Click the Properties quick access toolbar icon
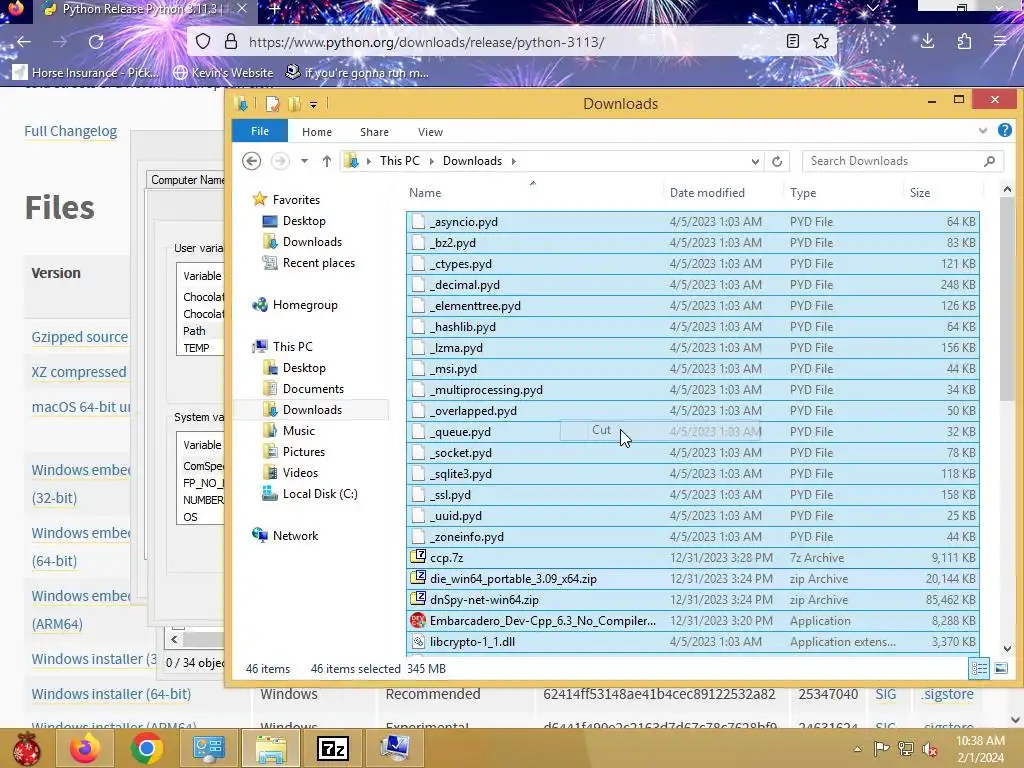Image resolution: width=1024 pixels, height=768 pixels. pyautogui.click(x=272, y=104)
